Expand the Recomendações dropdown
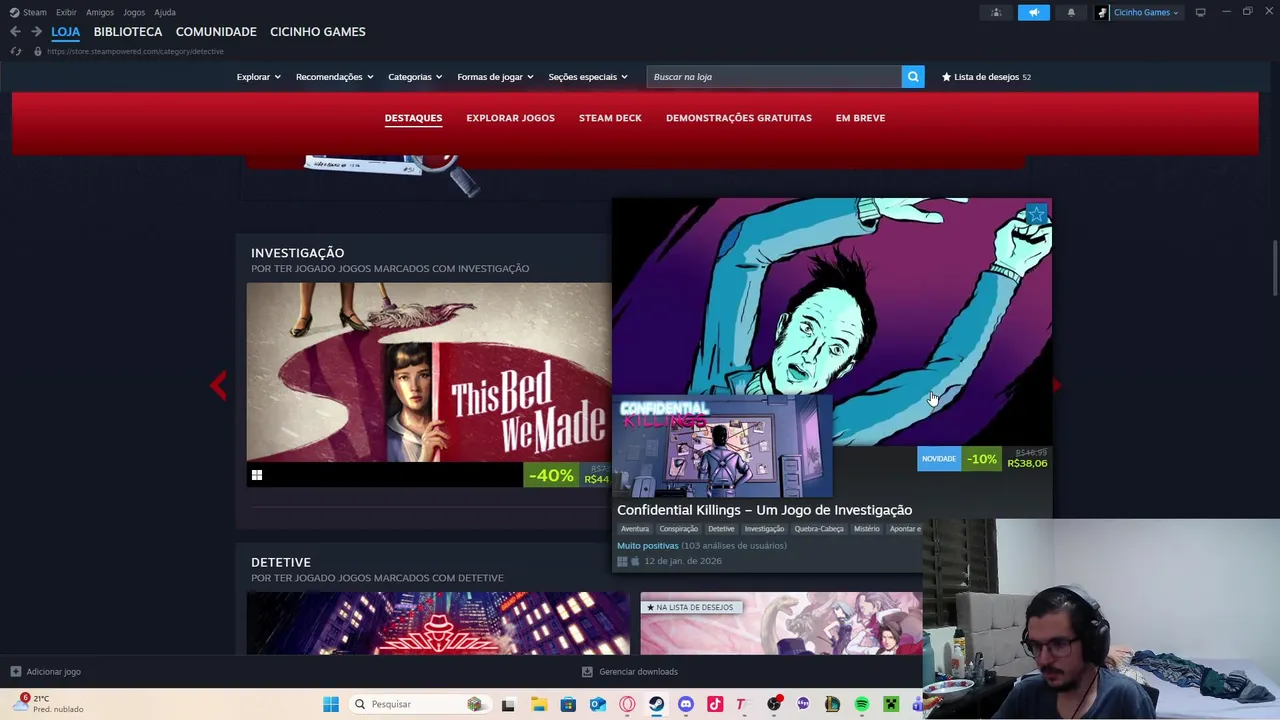The height and width of the screenshot is (720, 1280). [334, 77]
